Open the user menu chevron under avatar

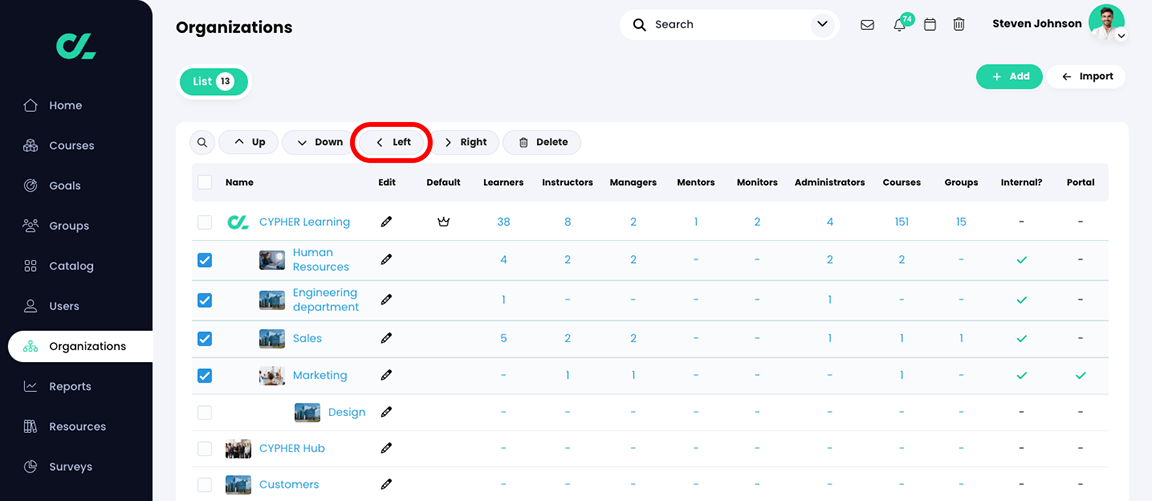coord(1121,36)
